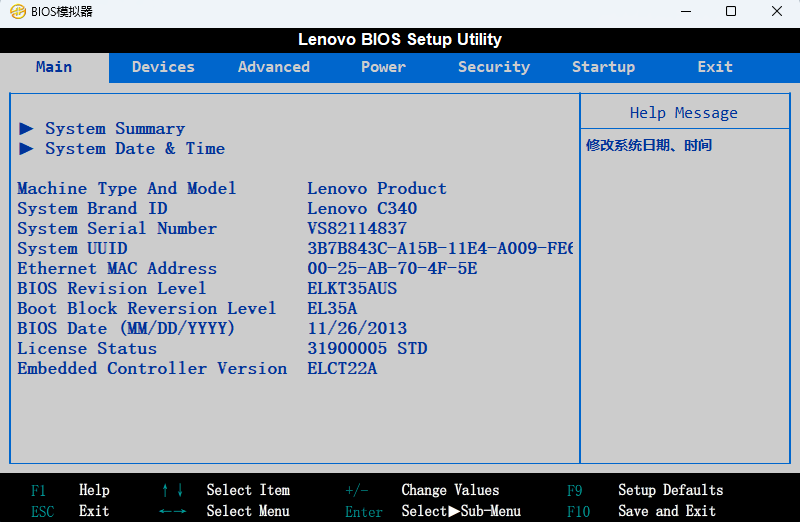Image resolution: width=800 pixels, height=522 pixels.
Task: Select the License Status label
Action: click(x=87, y=348)
